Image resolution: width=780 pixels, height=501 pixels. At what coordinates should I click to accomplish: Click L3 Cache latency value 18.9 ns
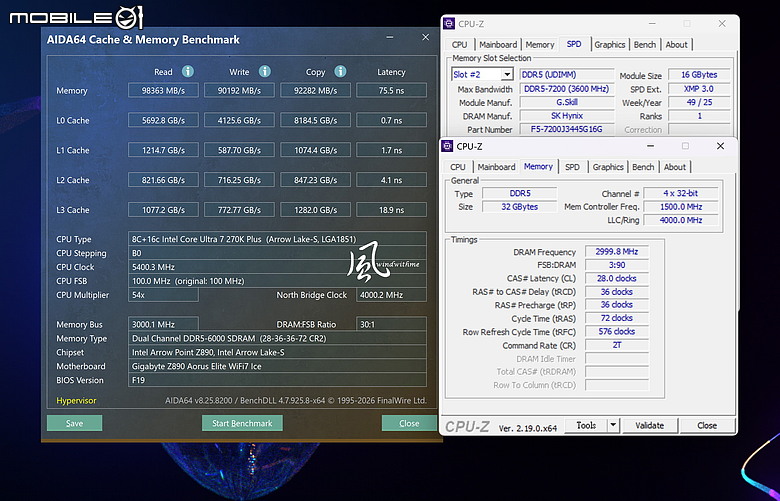point(391,209)
